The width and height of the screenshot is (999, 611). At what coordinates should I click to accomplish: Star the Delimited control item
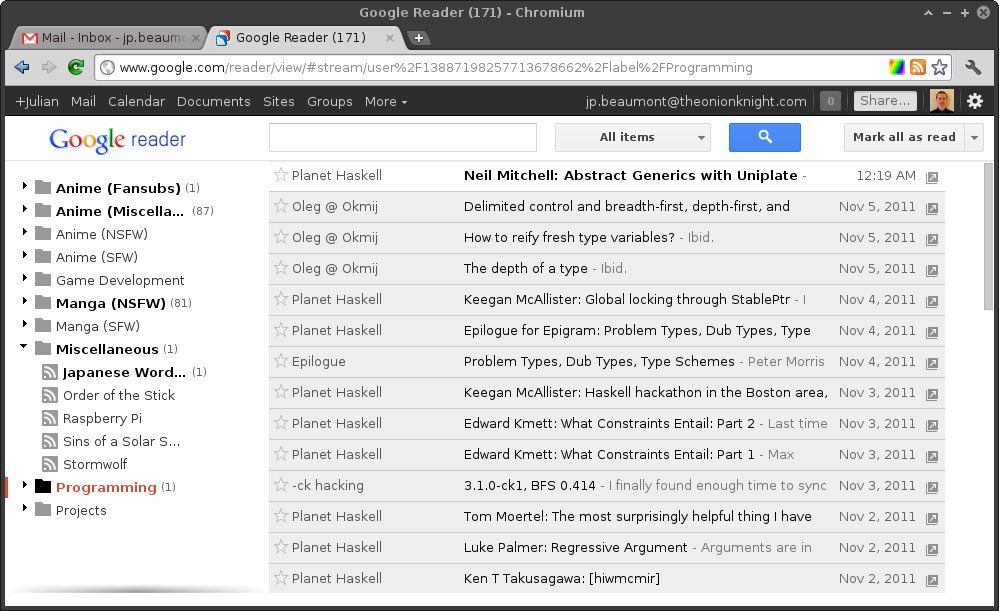[281, 206]
